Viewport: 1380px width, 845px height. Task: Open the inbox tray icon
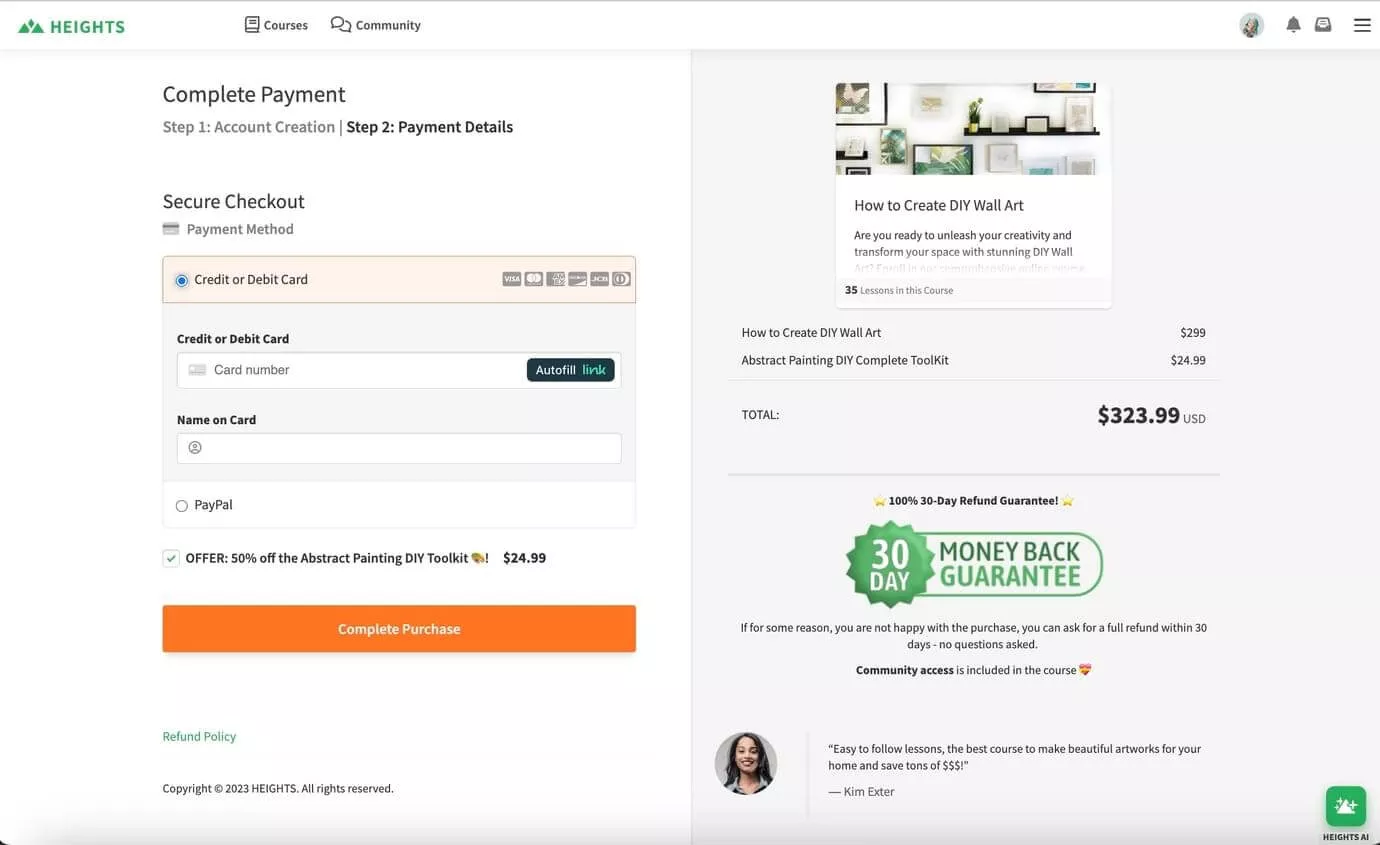coord(1323,25)
